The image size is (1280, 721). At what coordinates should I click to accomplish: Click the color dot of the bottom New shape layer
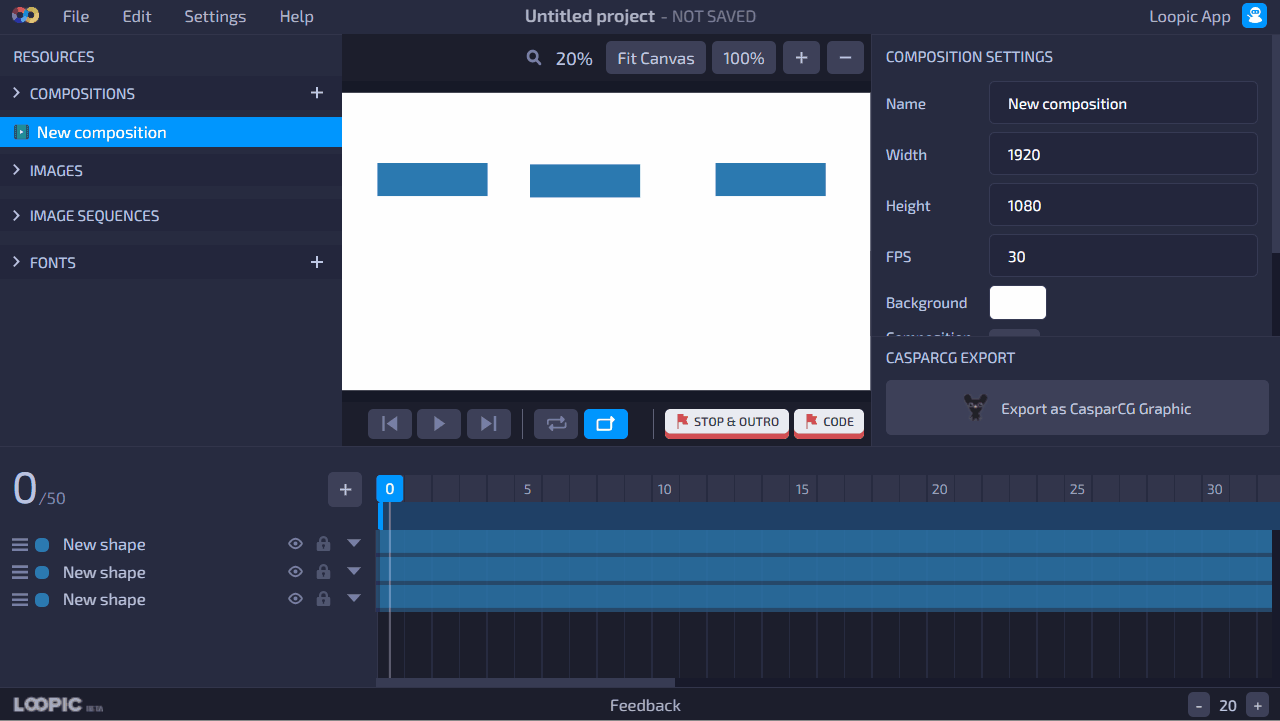coord(42,599)
